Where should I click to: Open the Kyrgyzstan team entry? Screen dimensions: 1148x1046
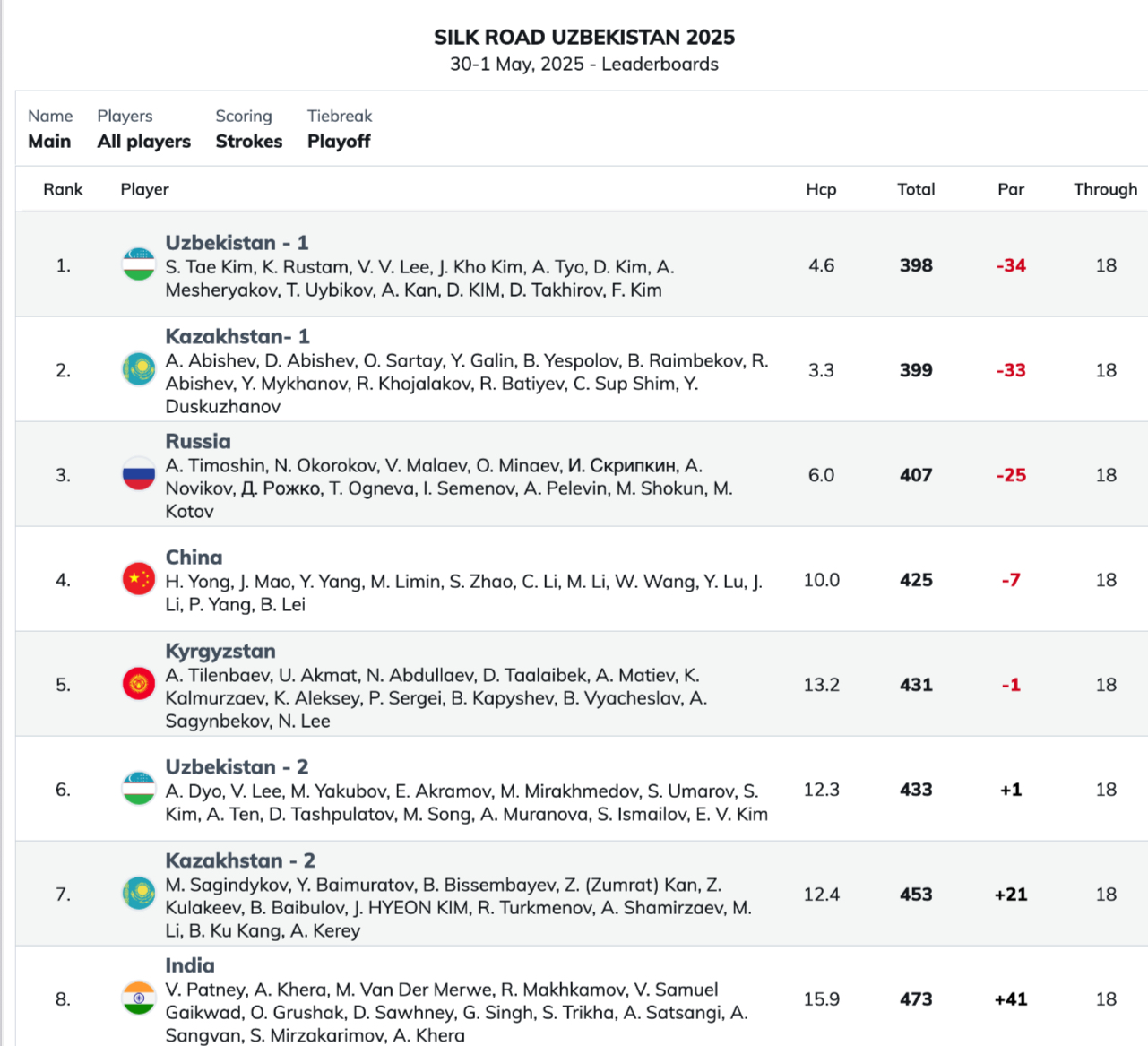[x=220, y=652]
